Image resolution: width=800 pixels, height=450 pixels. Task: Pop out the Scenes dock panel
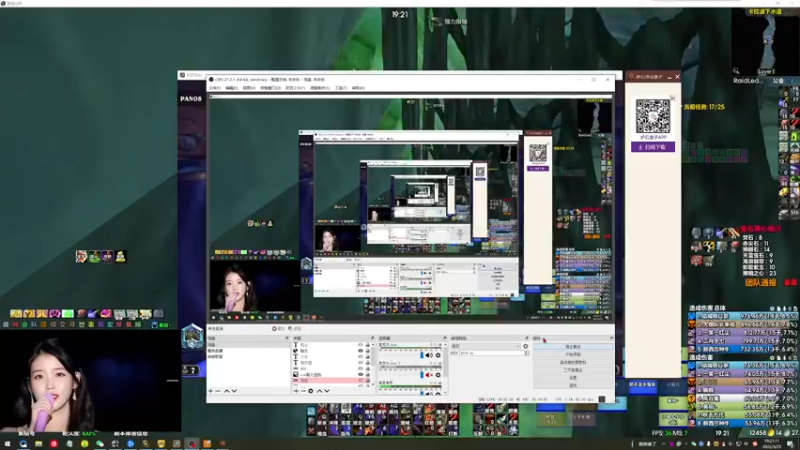287,338
